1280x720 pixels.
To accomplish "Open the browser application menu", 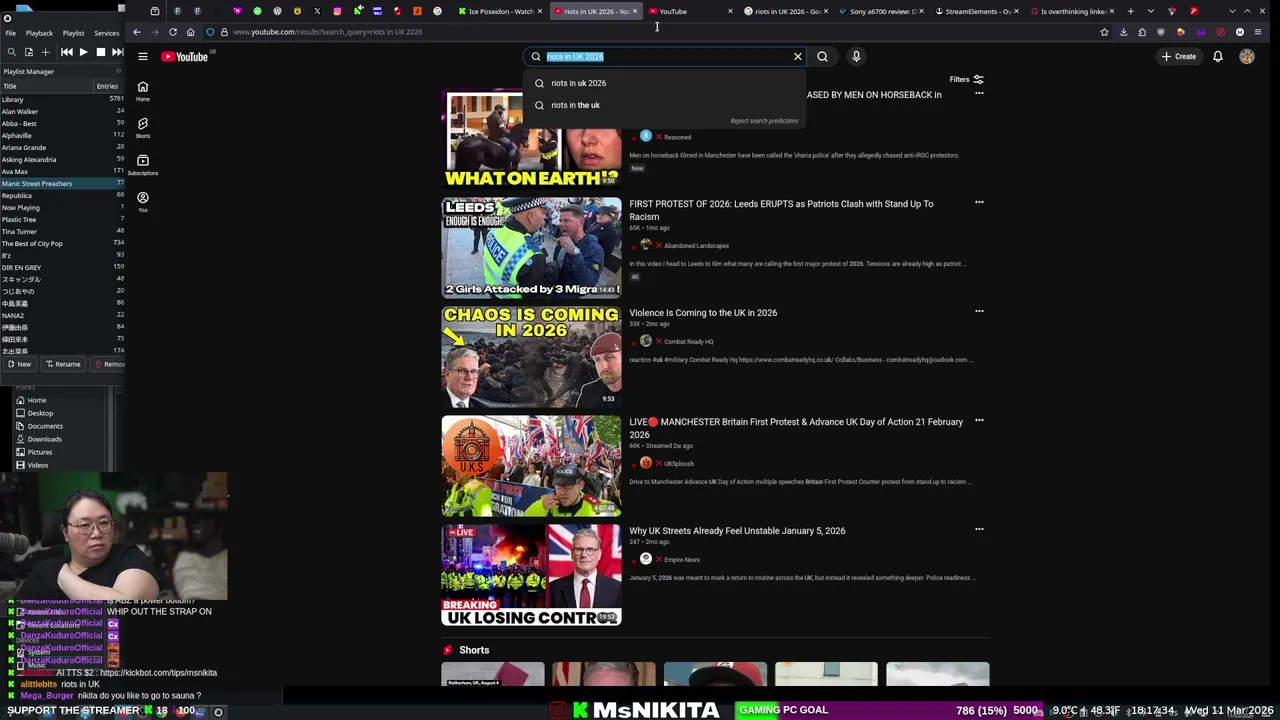I will point(1258,32).
